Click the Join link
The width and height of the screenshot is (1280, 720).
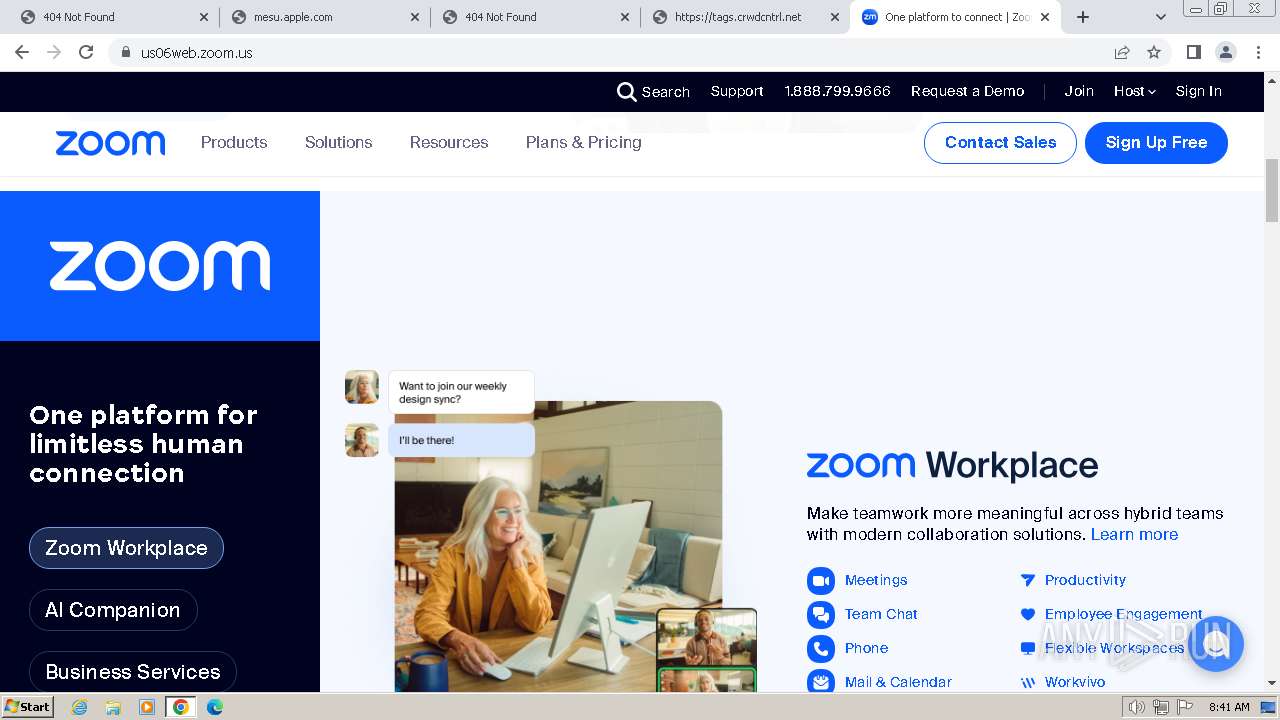[1079, 91]
